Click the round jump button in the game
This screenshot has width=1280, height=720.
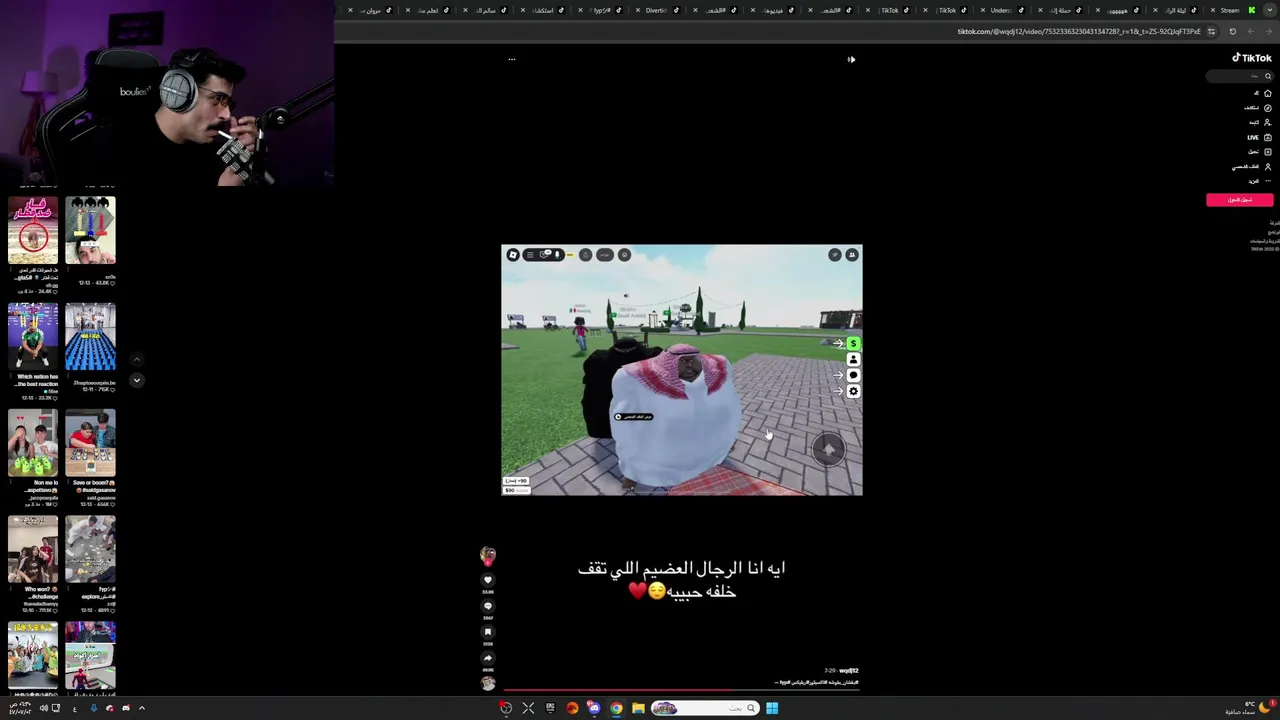(x=828, y=450)
